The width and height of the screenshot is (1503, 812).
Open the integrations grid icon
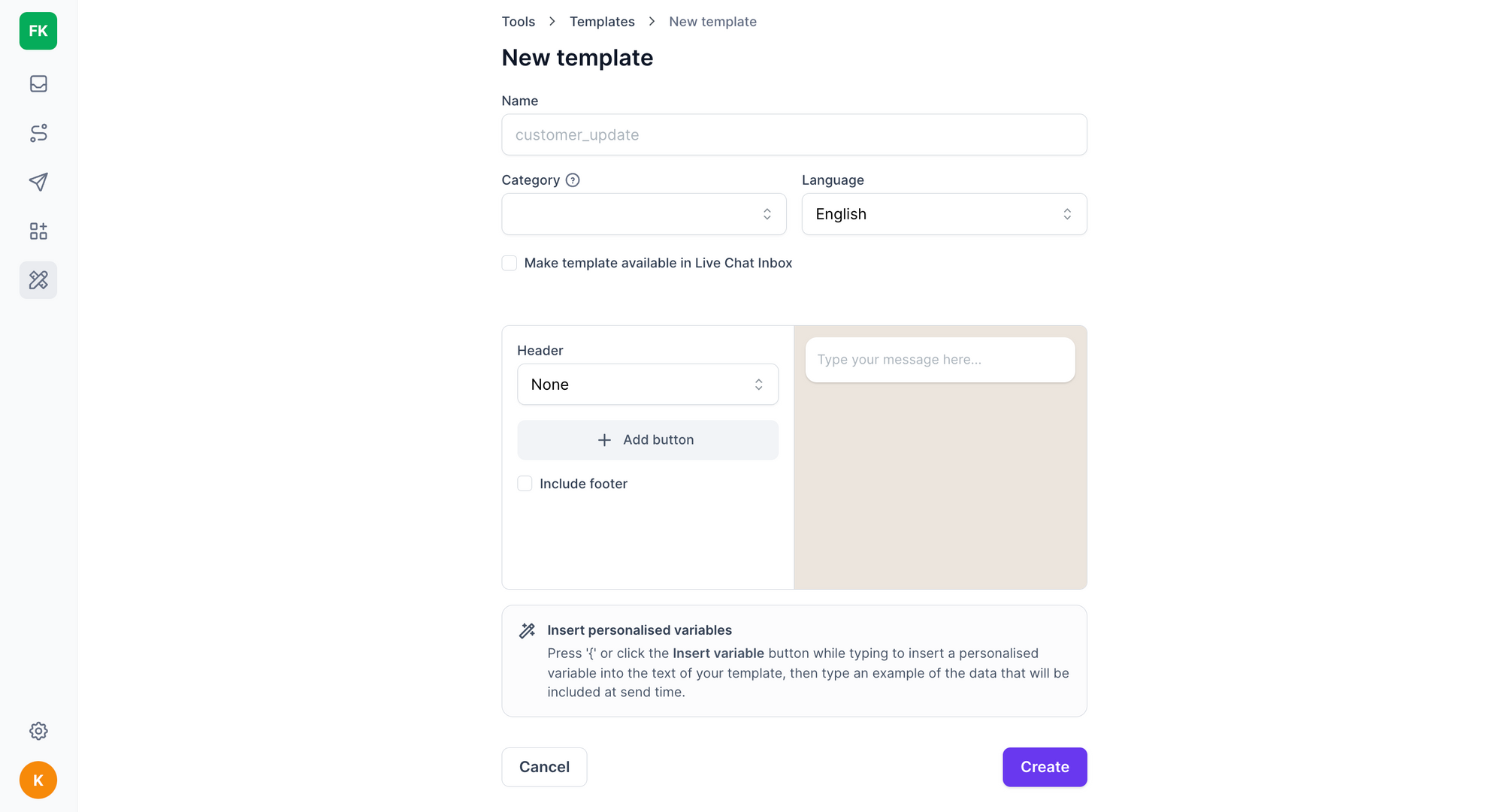coord(38,231)
